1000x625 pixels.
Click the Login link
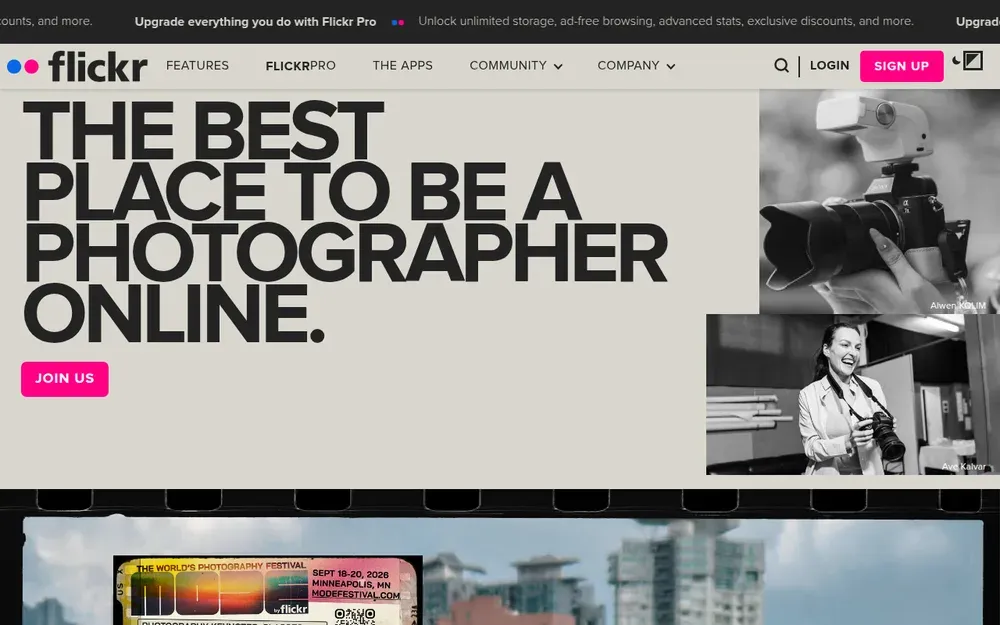[829, 66]
